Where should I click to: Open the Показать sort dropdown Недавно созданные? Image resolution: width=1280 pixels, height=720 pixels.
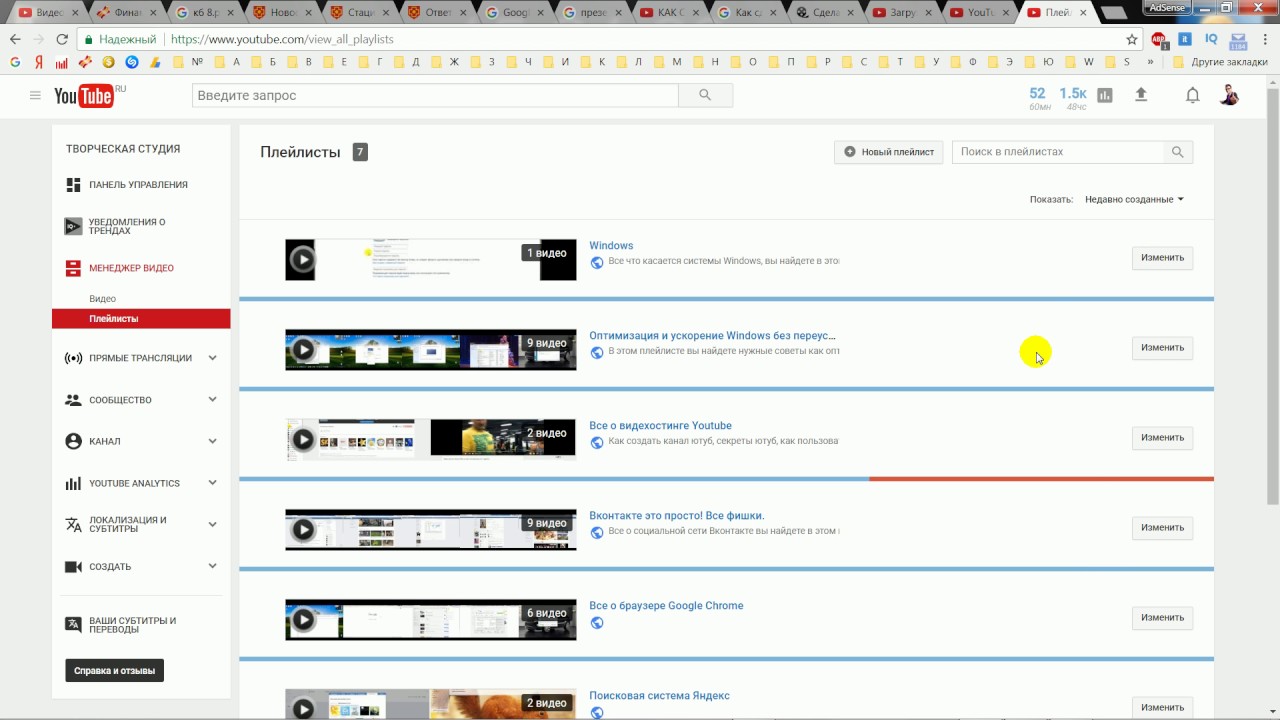(x=1134, y=199)
